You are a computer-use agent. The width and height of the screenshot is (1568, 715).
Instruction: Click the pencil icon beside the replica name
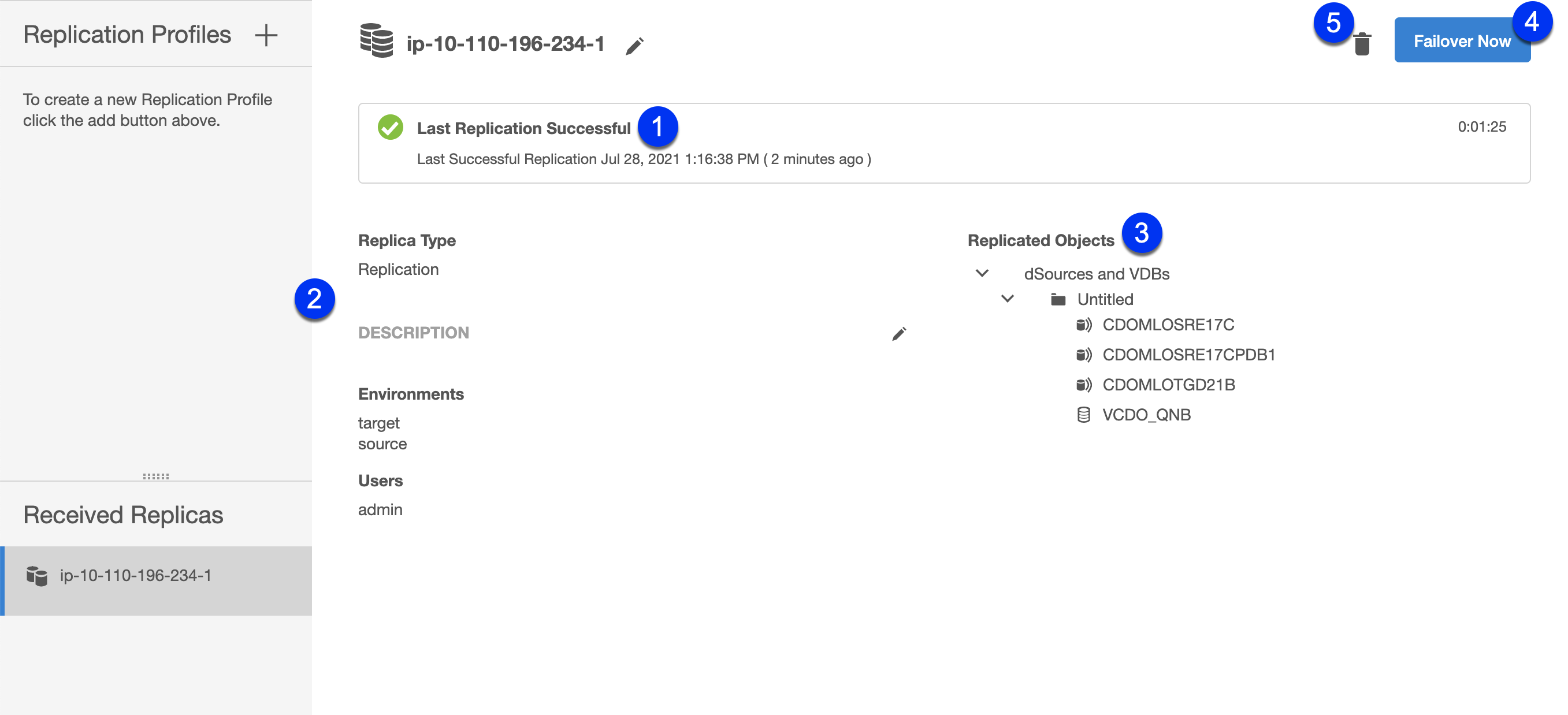pos(634,46)
